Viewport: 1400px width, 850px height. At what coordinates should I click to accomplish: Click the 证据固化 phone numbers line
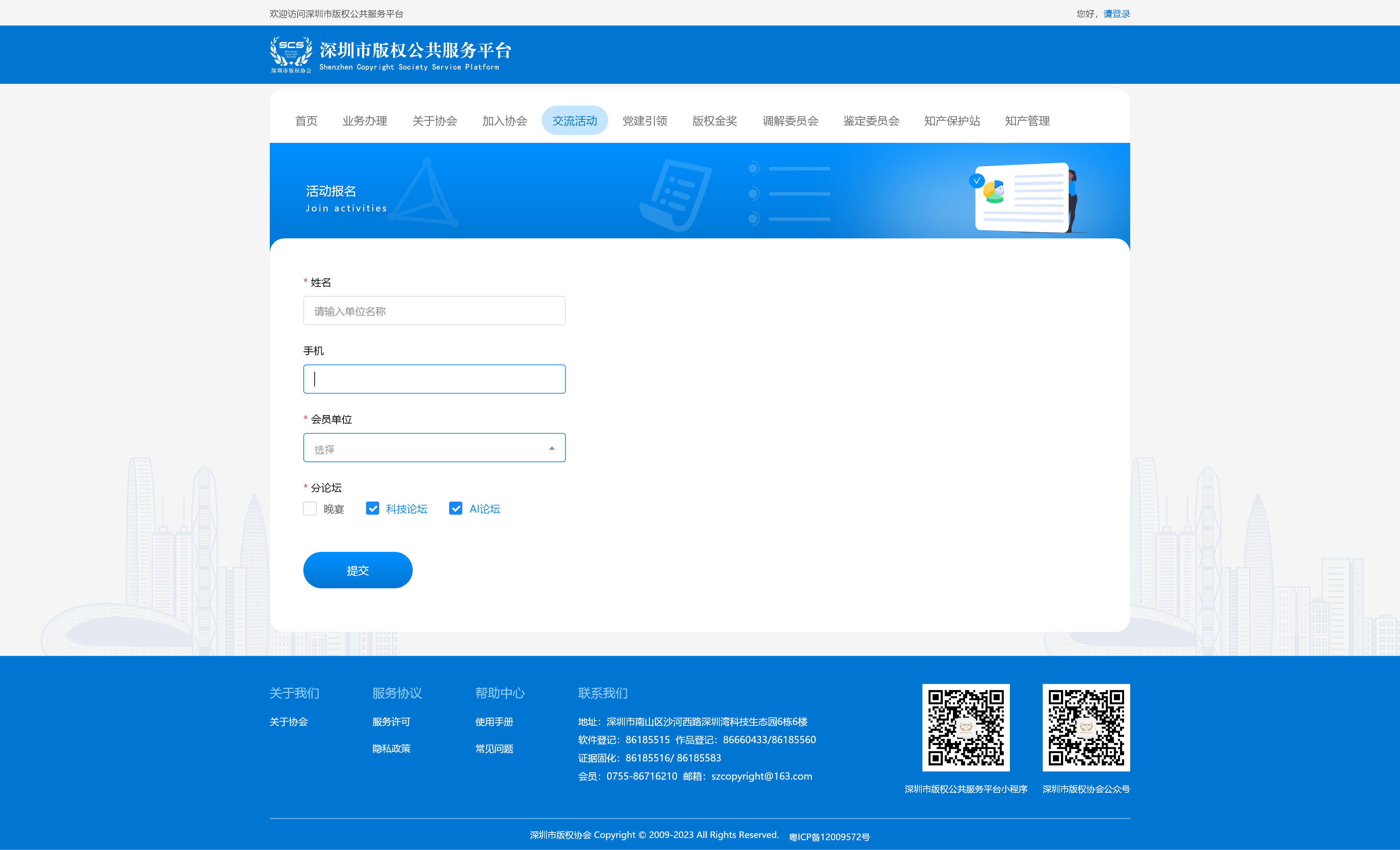point(649,758)
